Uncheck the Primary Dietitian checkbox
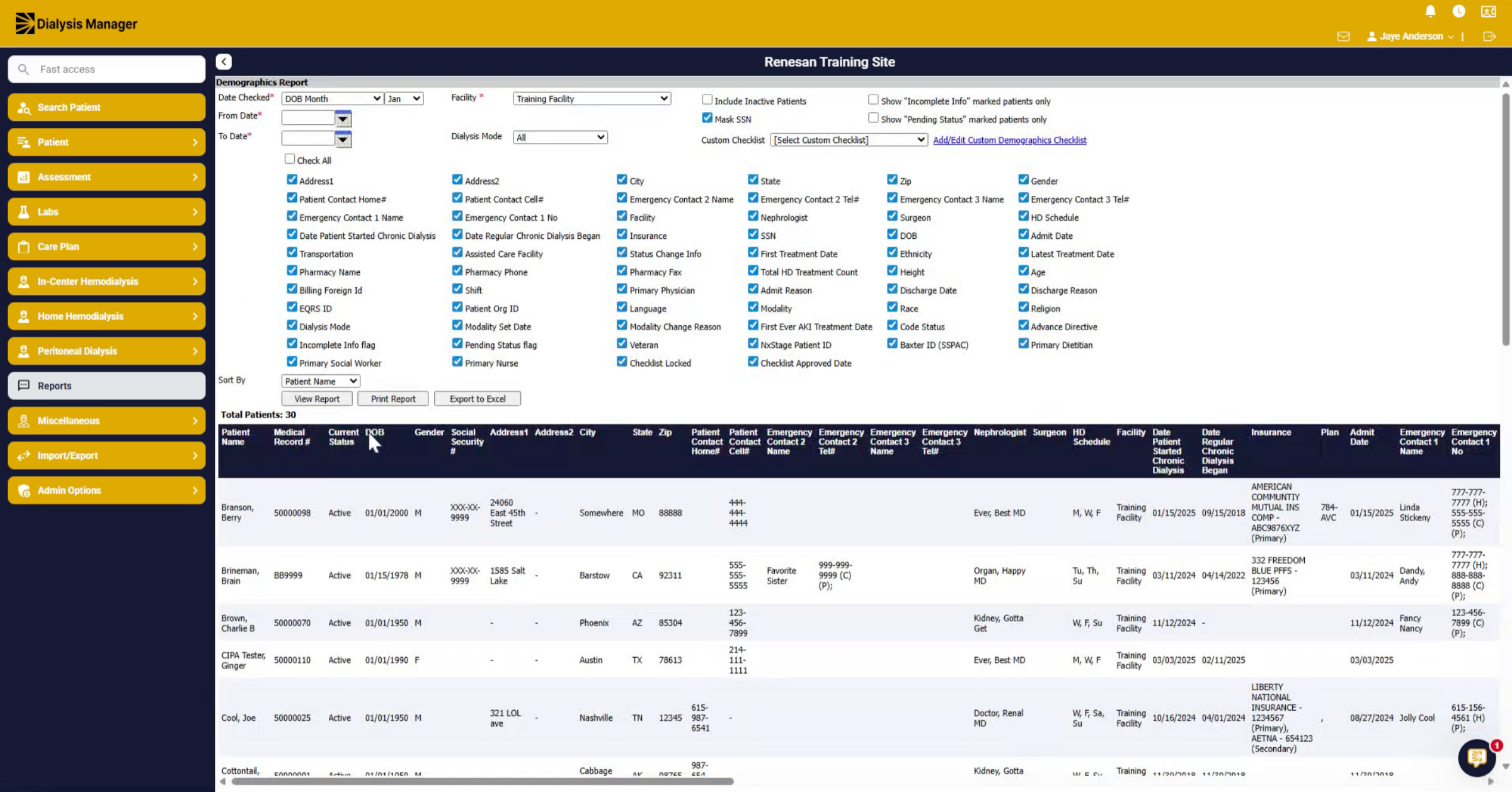The image size is (1512, 792). (x=1023, y=344)
